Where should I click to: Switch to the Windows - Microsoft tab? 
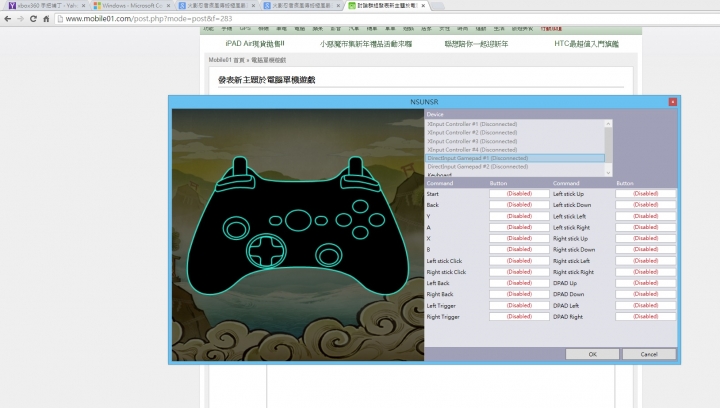[131, 6]
